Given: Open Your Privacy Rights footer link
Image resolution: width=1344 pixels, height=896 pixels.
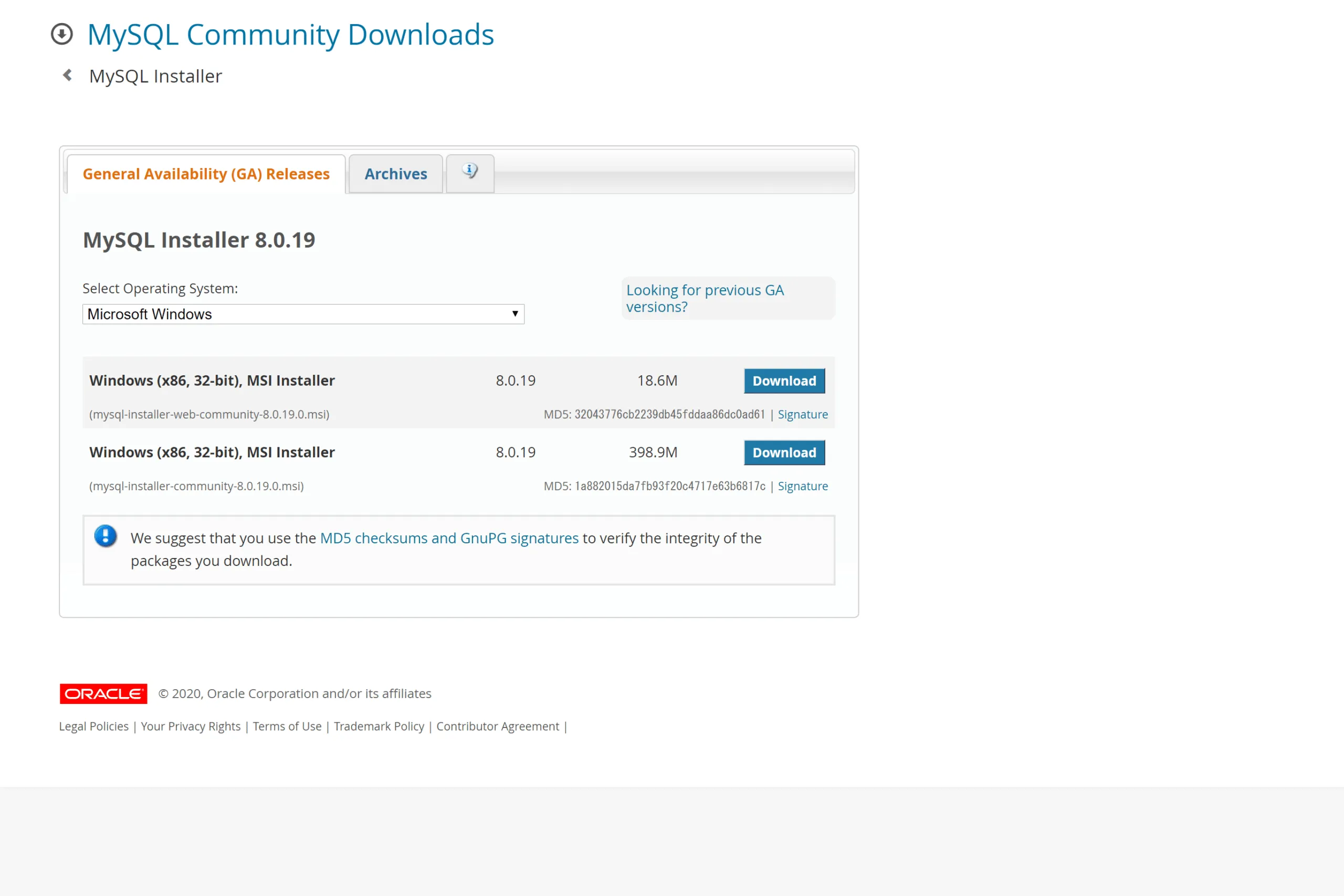Looking at the screenshot, I should click(191, 726).
